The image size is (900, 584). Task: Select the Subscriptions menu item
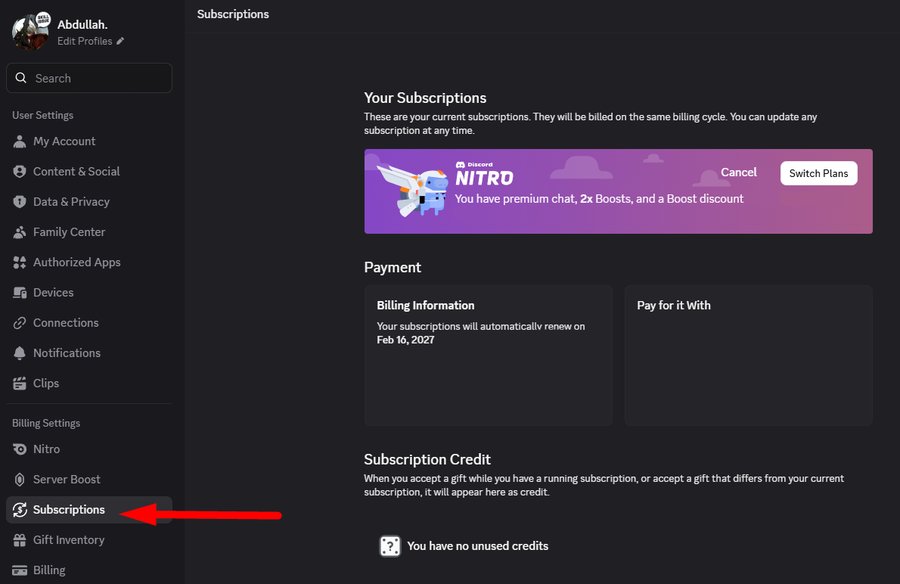coord(89,509)
